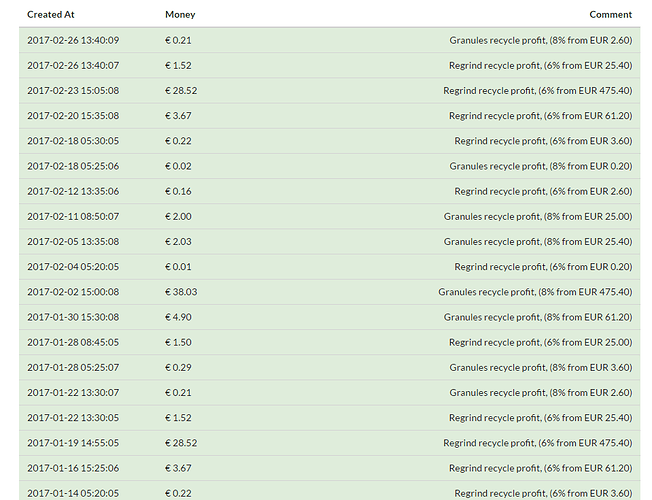Click the comment mentioning EUR 61.20 on 2017-02-20
The image size is (652, 500).
click(541, 116)
